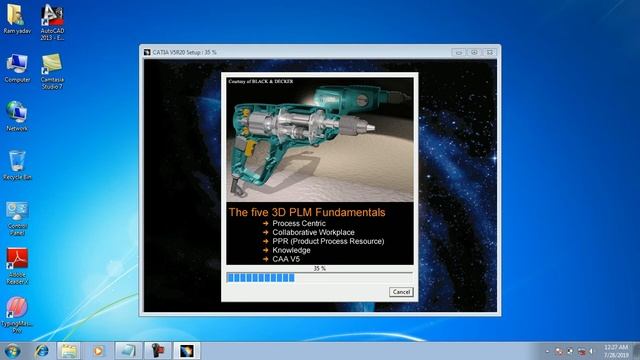Select the Network desktop icon
The height and width of the screenshot is (360, 640).
(17, 117)
